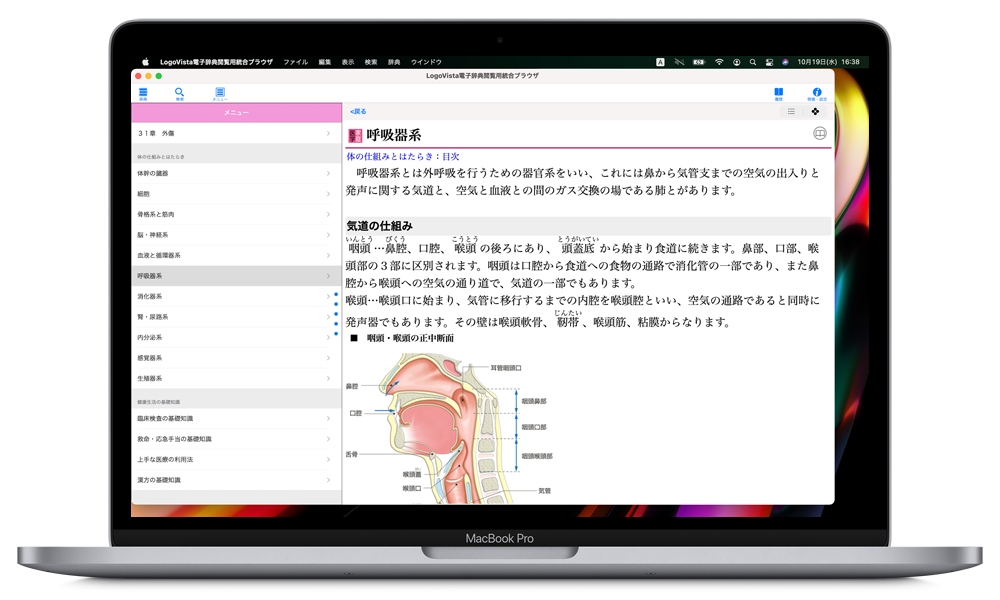Open the ファイル menu
Viewport: 1000px width, 600px height.
coord(295,62)
